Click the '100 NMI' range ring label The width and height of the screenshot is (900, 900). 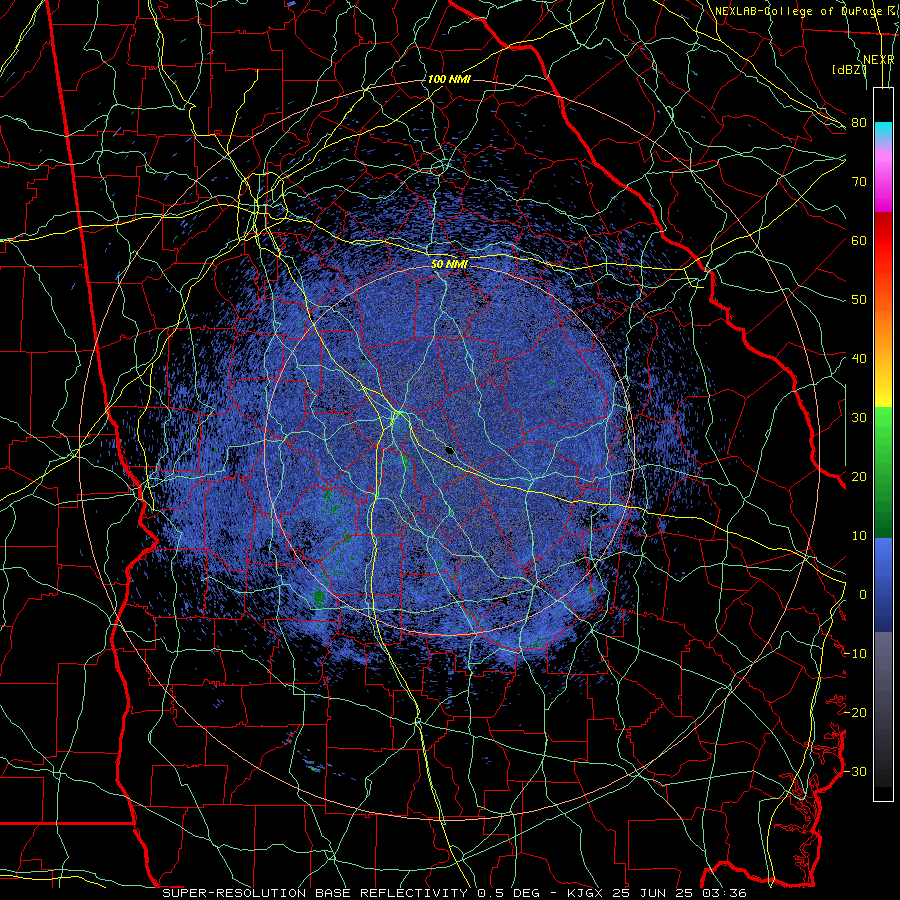pyautogui.click(x=449, y=79)
